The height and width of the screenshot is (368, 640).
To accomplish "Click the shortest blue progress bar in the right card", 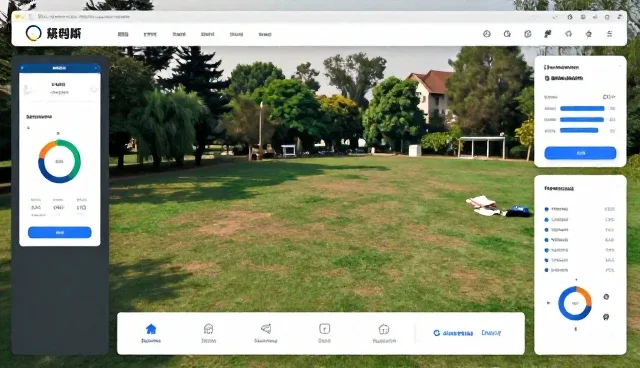I will tap(579, 131).
